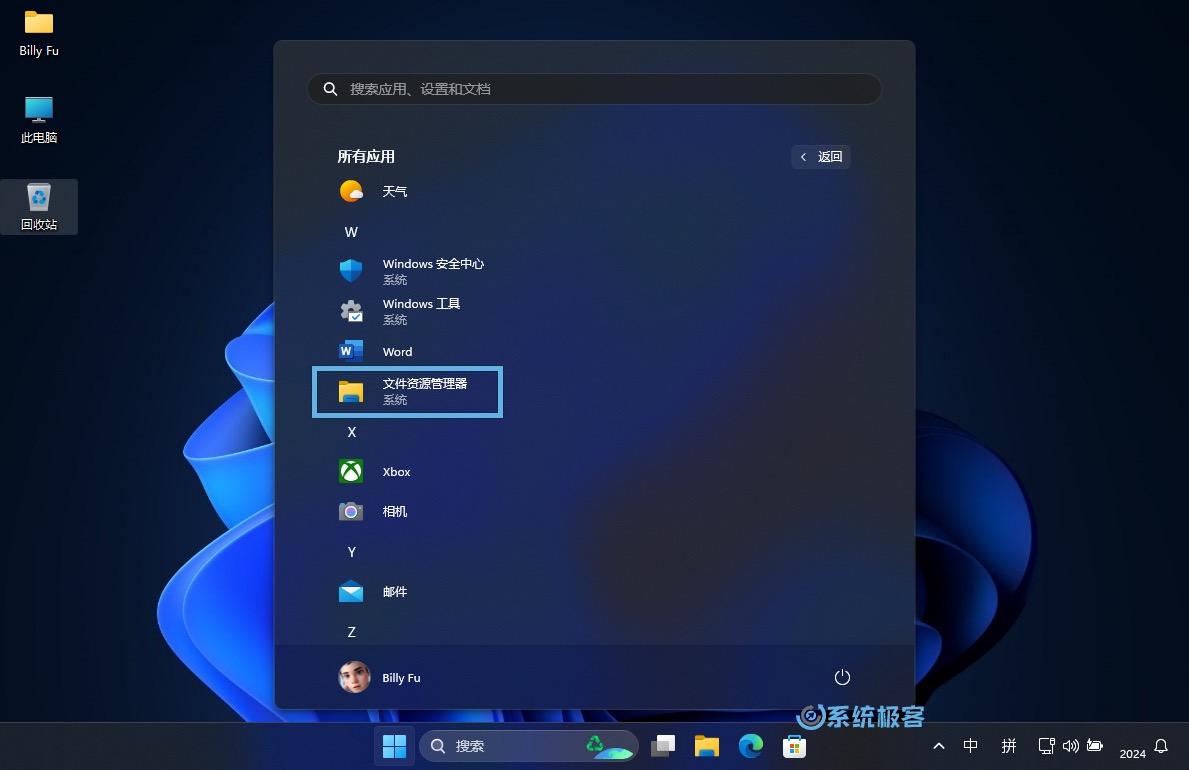Open the 天气 weather app

[x=395, y=191]
